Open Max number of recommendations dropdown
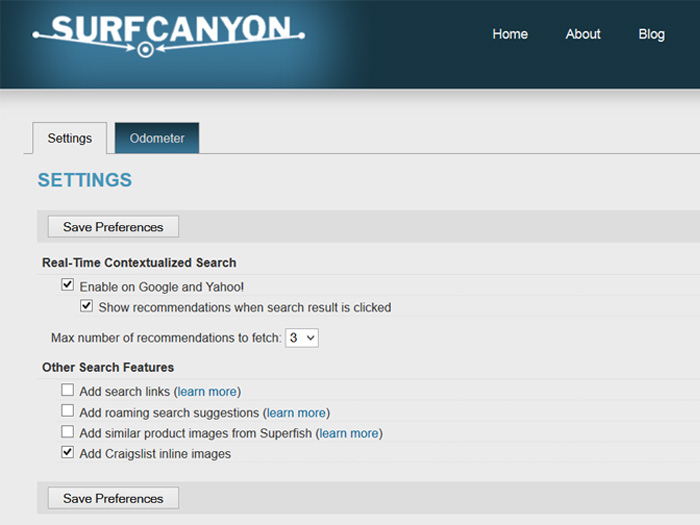Screen dimensions: 700x525 pyautogui.click(x=302, y=338)
